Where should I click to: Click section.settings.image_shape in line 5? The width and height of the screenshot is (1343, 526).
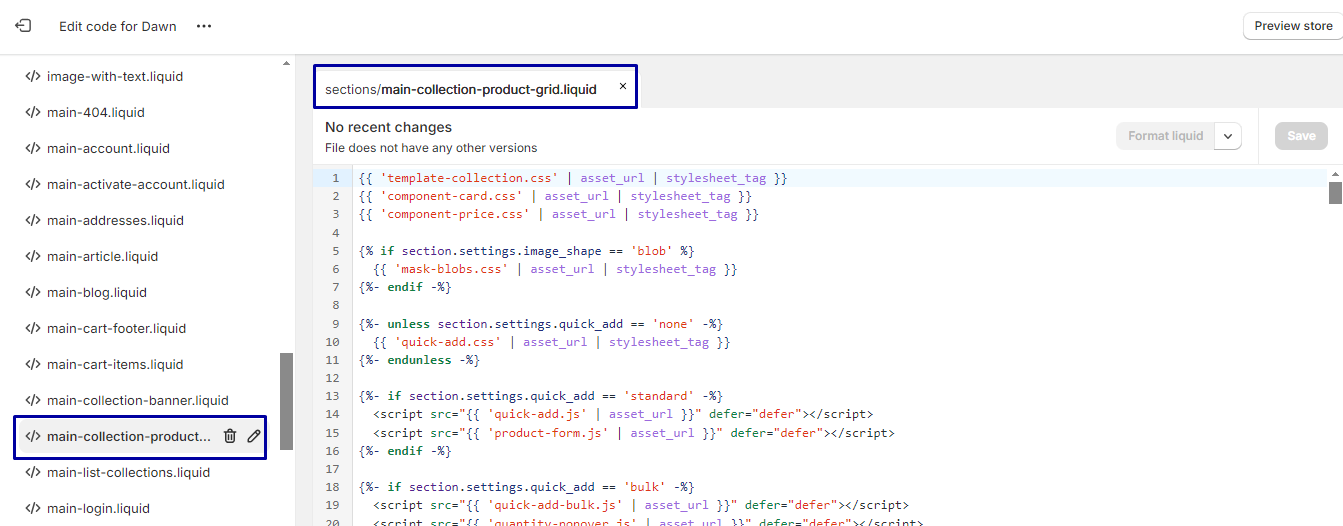click(504, 251)
